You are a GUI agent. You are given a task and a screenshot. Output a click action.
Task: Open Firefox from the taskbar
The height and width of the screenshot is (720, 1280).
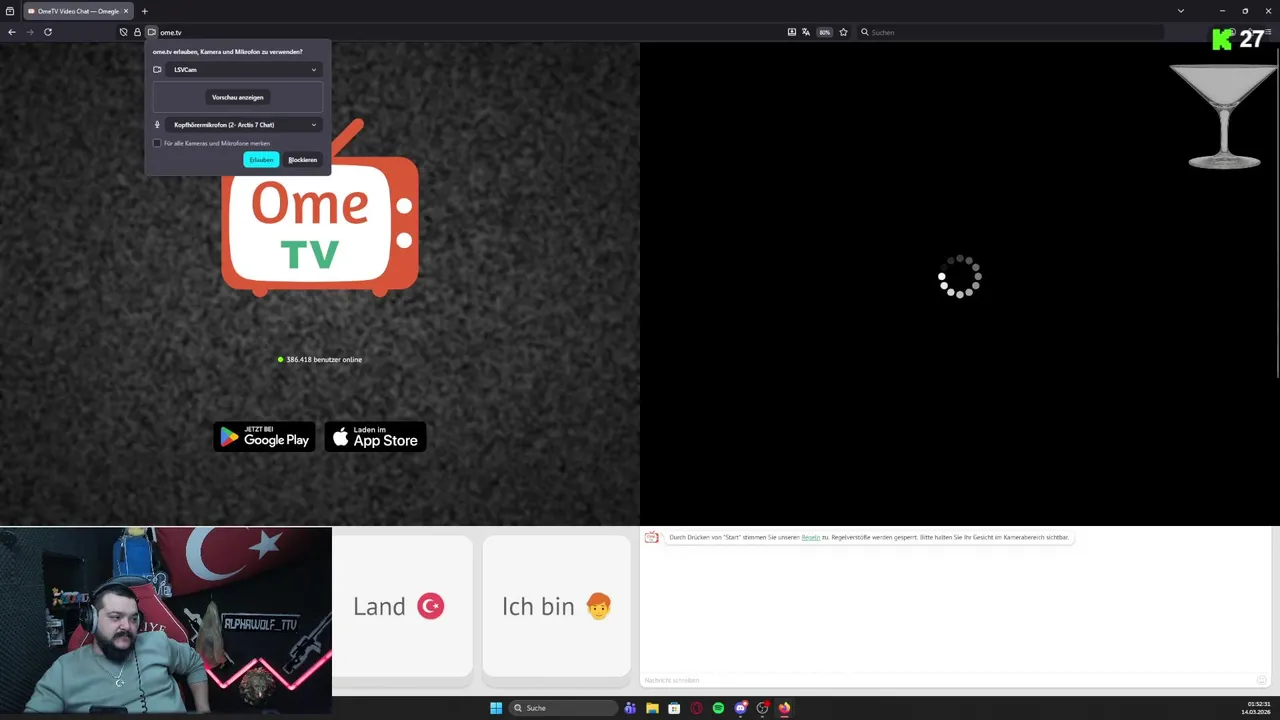(x=784, y=708)
